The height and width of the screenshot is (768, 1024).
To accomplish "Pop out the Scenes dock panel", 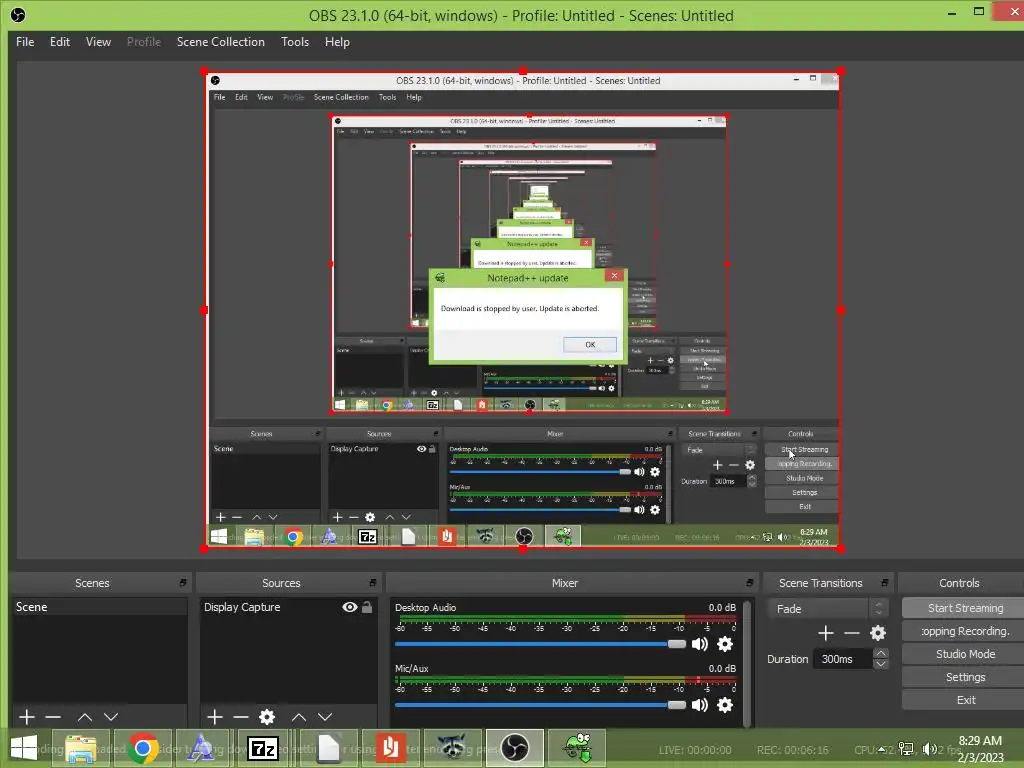I will click(x=183, y=583).
